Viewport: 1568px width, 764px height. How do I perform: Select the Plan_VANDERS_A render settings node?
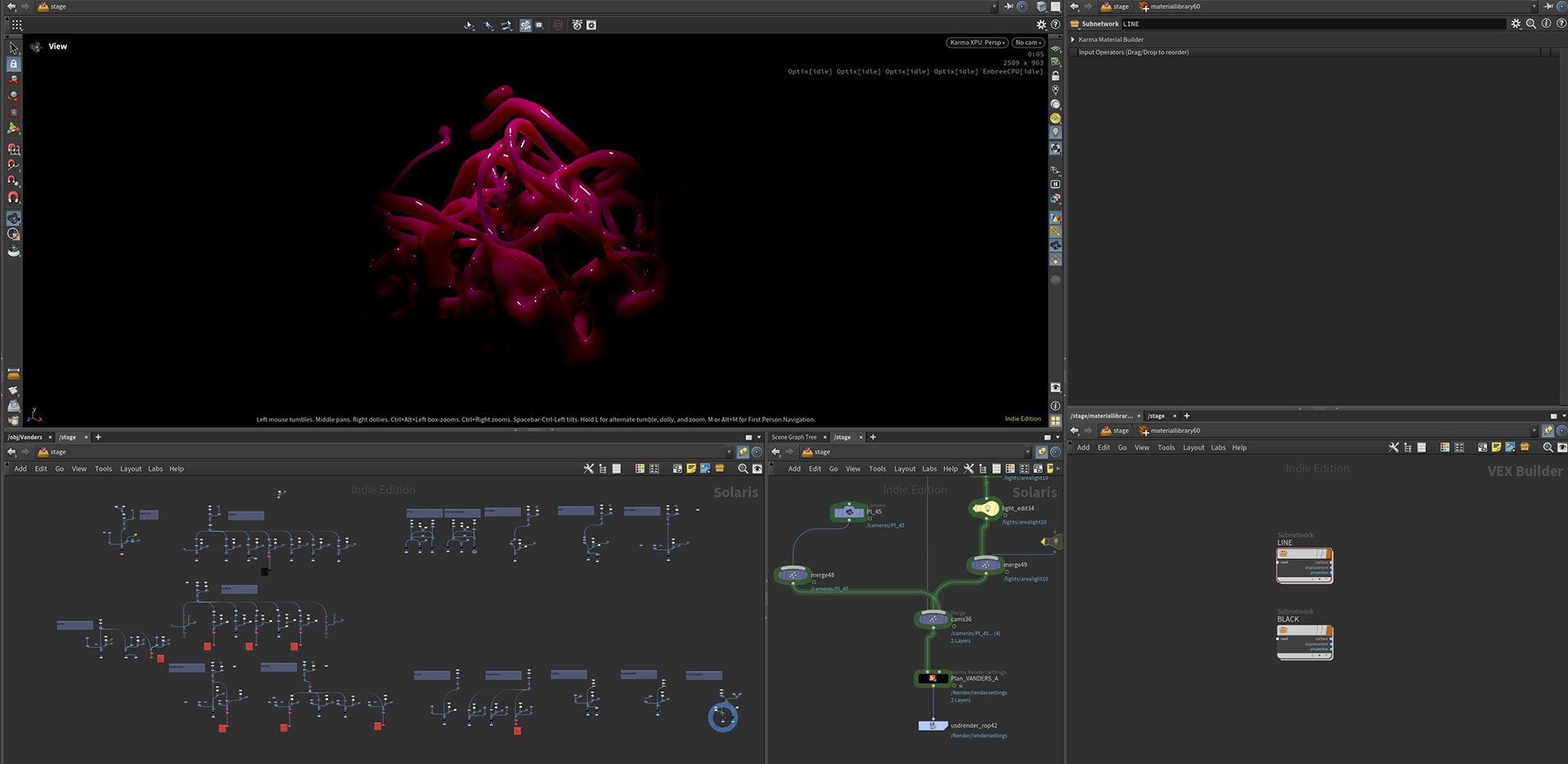click(x=933, y=678)
